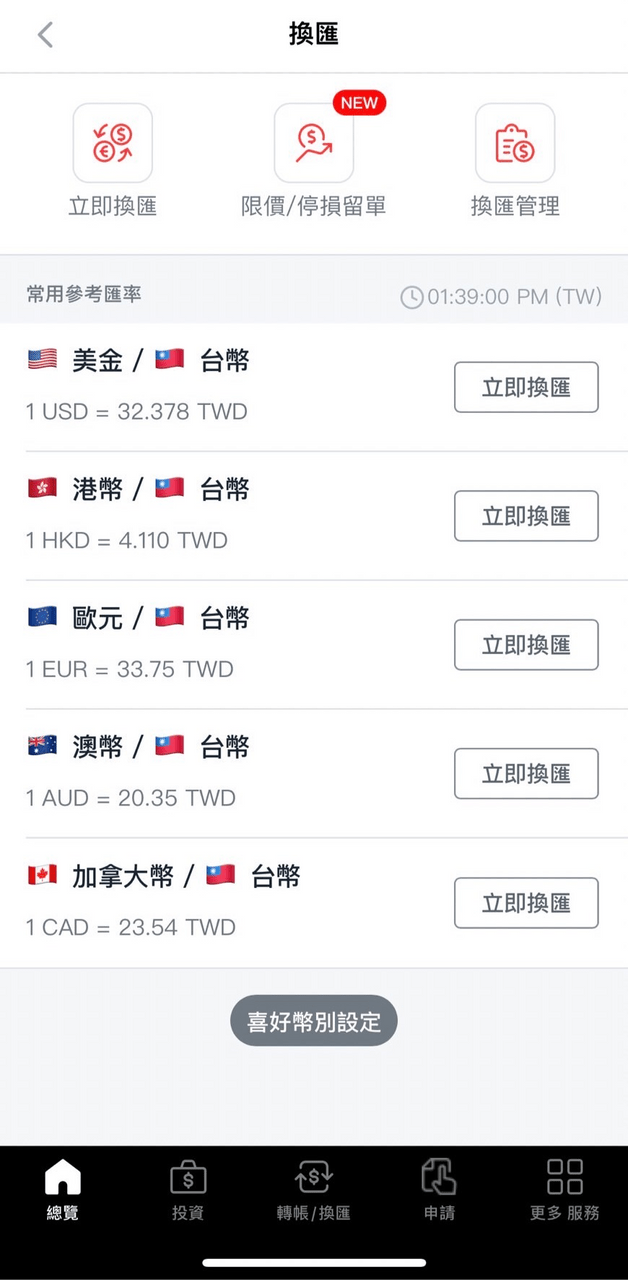Open 換匯管理 exchange management icon
This screenshot has width=628, height=1280.
[515, 143]
